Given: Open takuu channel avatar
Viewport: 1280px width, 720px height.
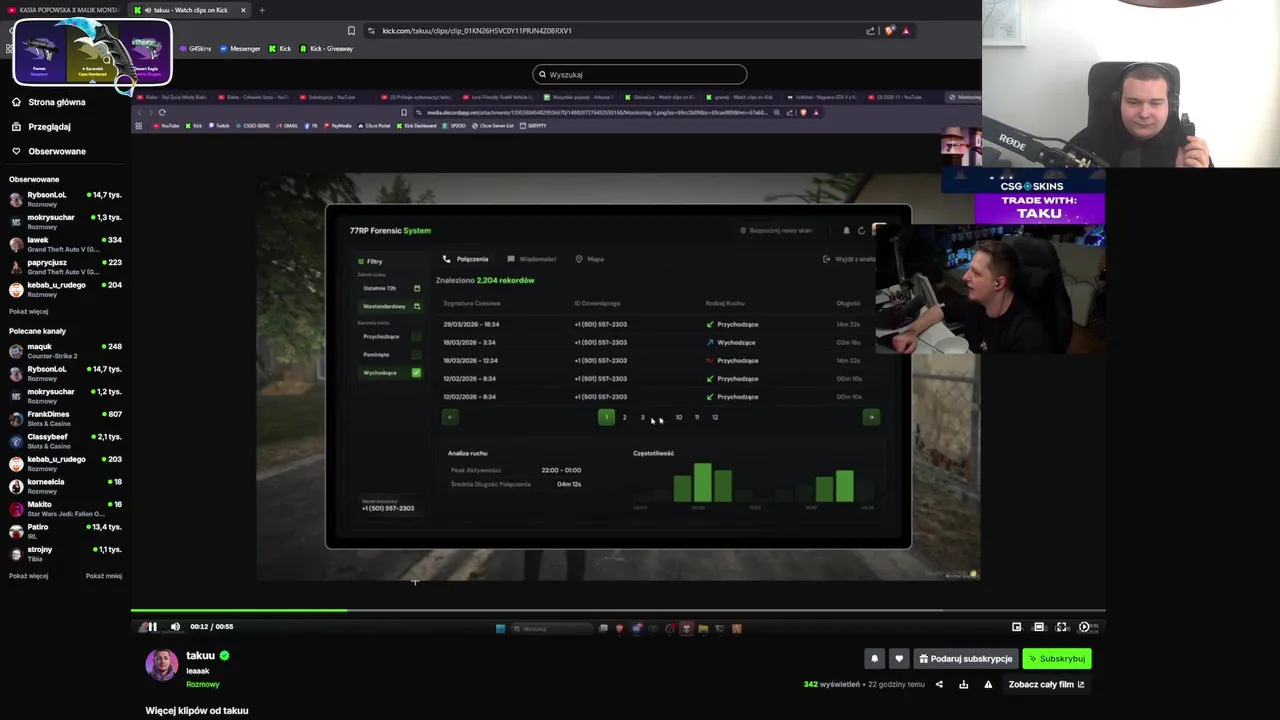Looking at the screenshot, I should pyautogui.click(x=162, y=665).
